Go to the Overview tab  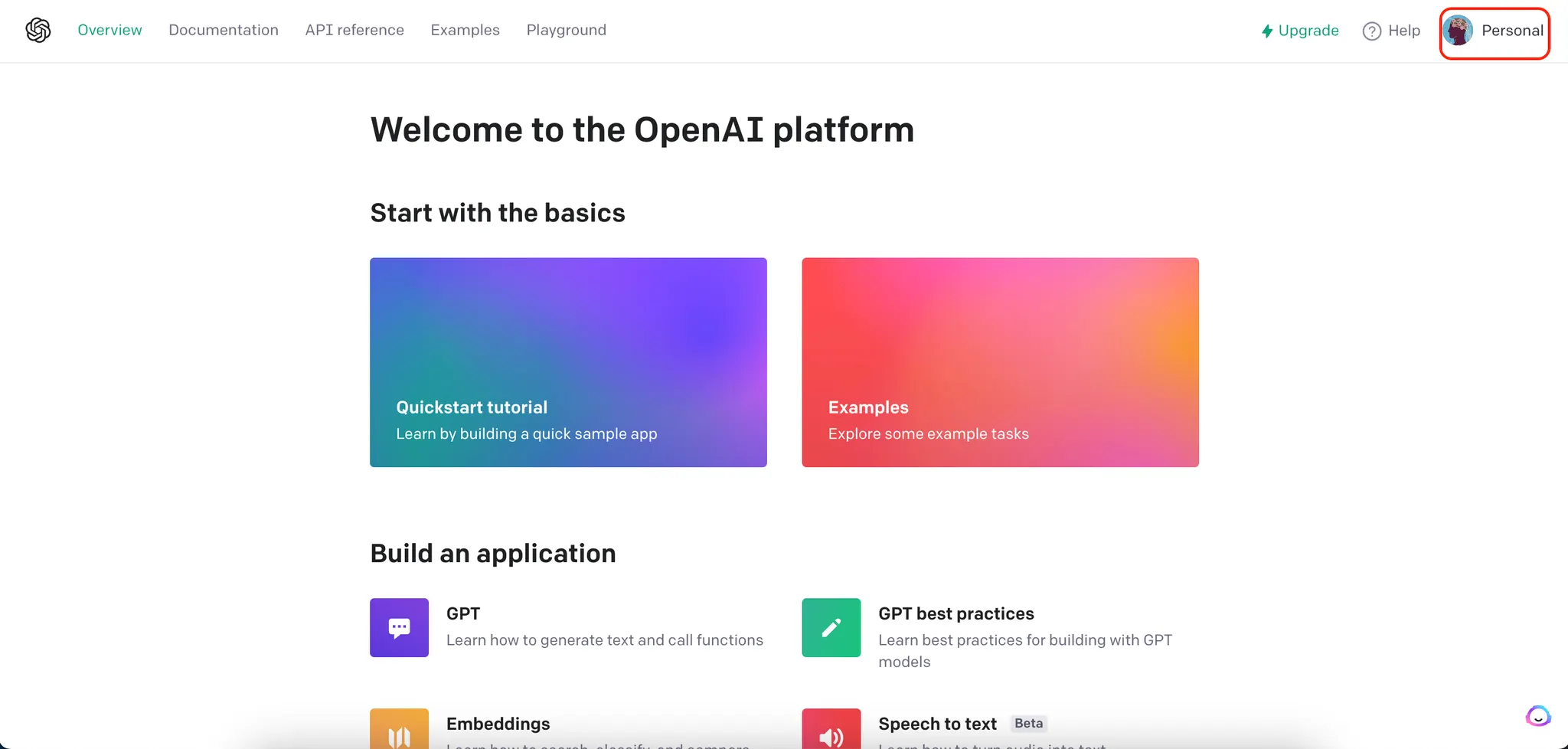(109, 30)
